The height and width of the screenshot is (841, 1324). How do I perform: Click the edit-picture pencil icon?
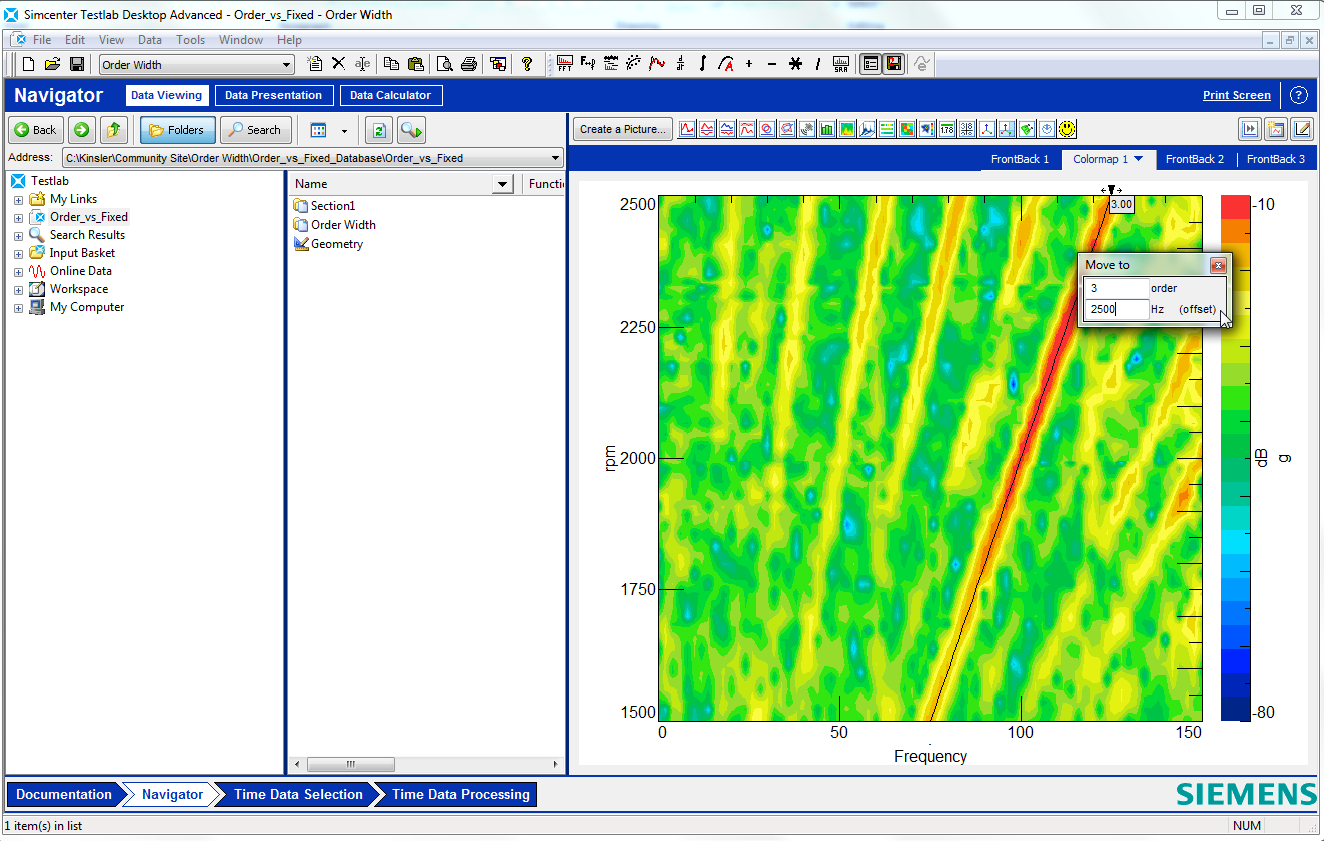(x=1302, y=129)
